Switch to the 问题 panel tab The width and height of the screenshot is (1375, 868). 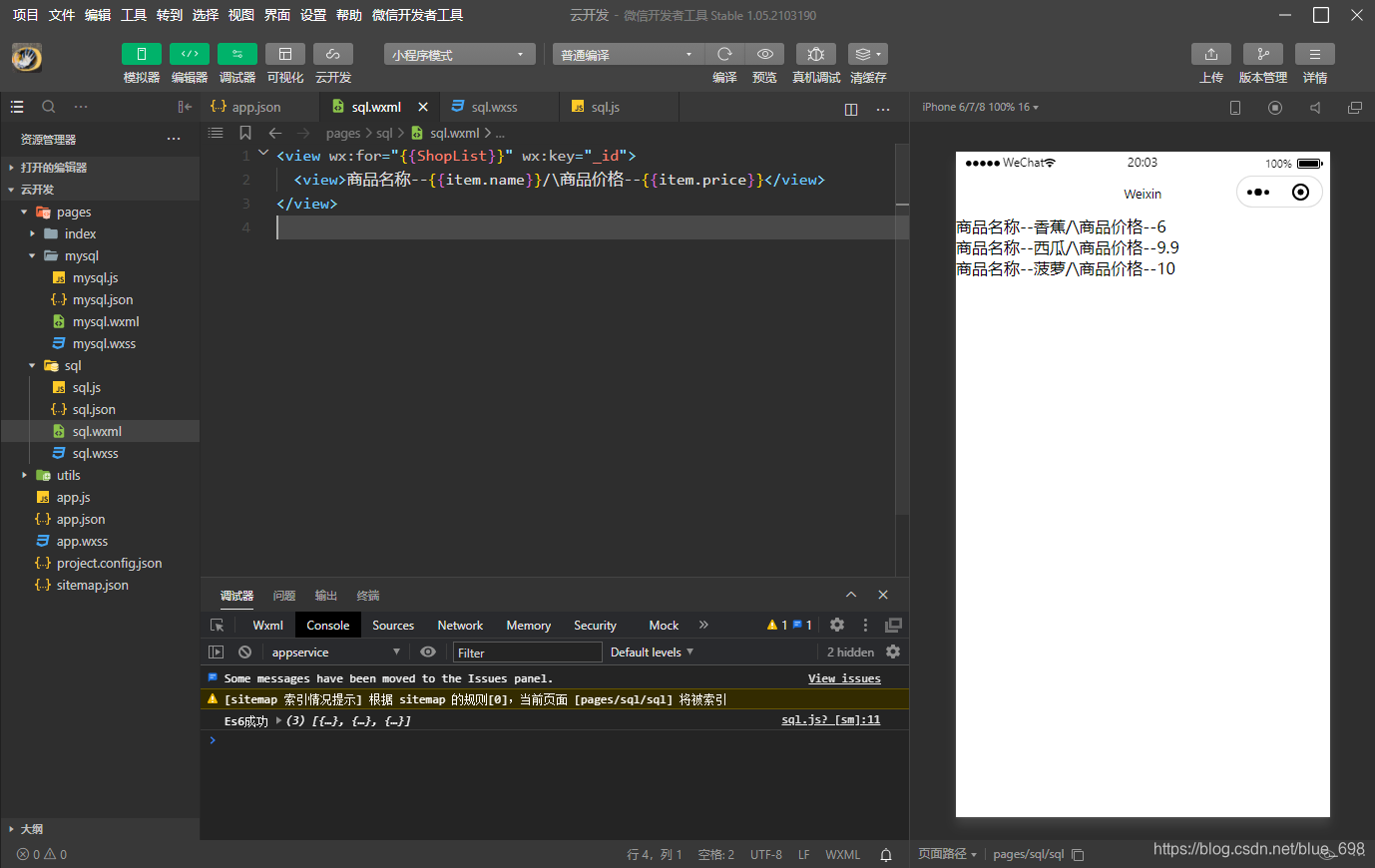[284, 596]
